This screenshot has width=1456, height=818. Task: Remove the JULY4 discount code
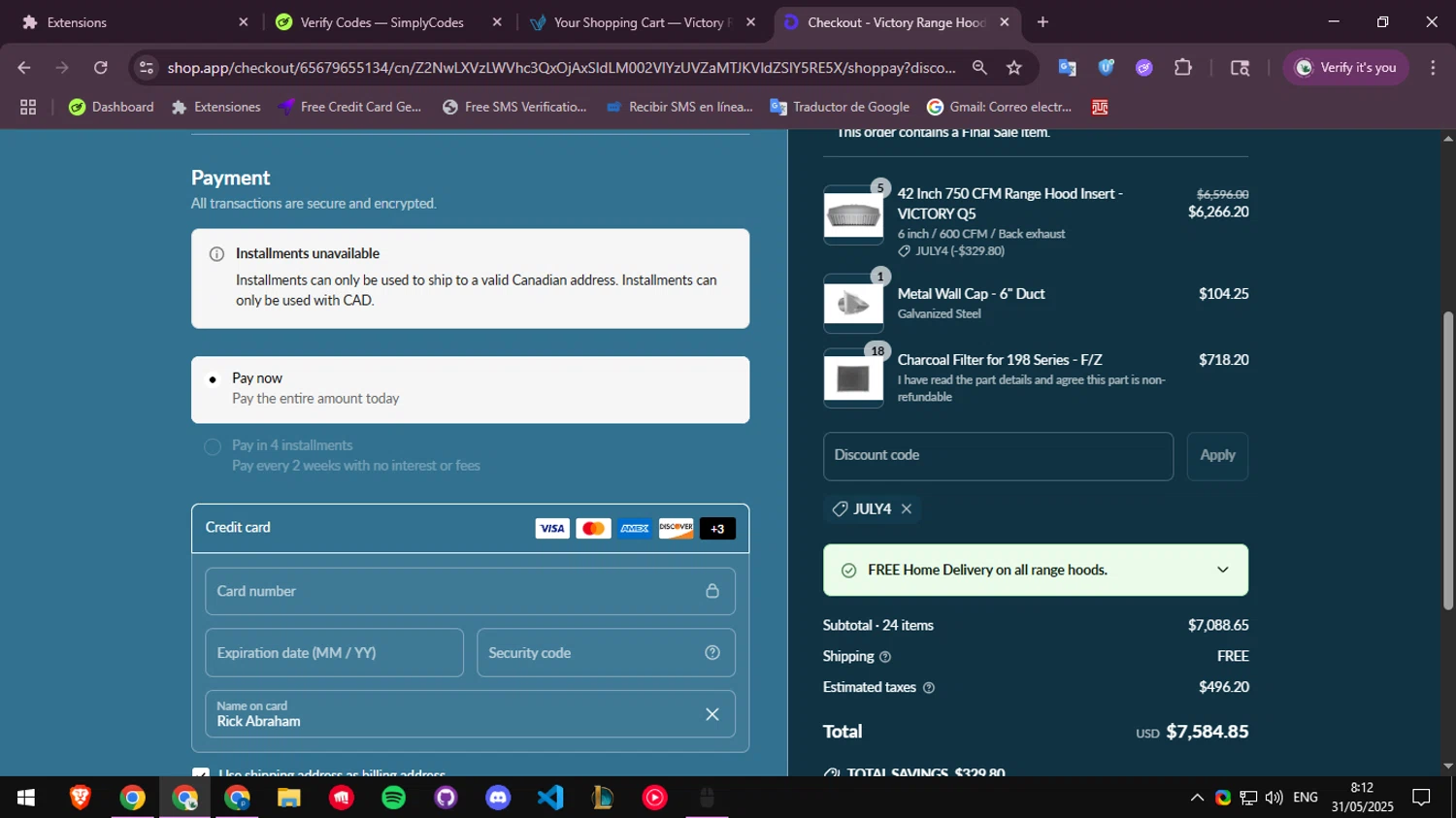click(907, 509)
